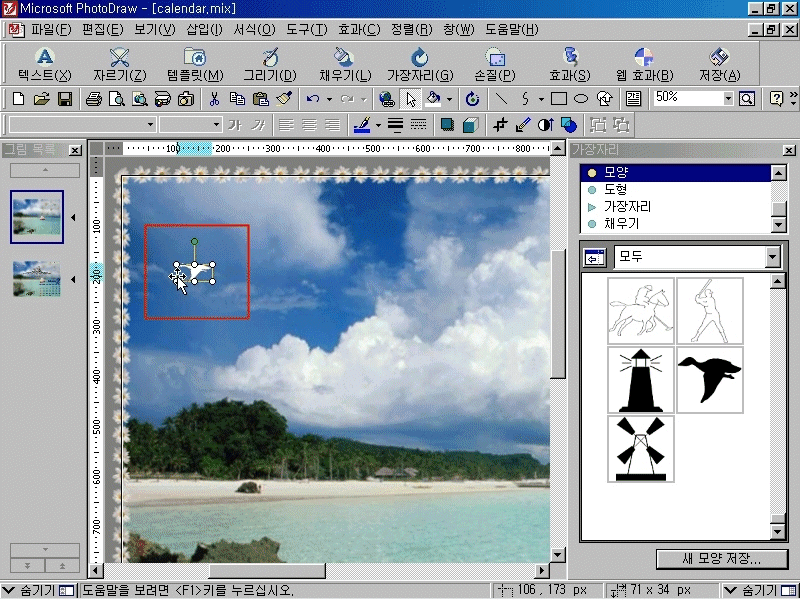Click the 저장(A) save button
Viewport: 800px width, 600px height.
pyautogui.click(x=719, y=65)
